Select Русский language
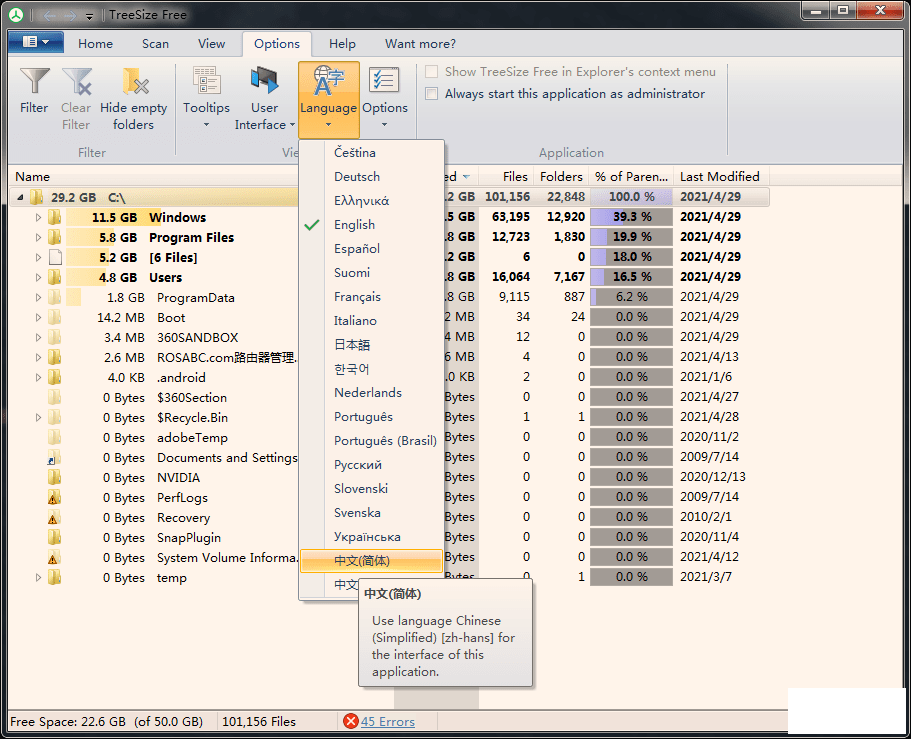 371,465
